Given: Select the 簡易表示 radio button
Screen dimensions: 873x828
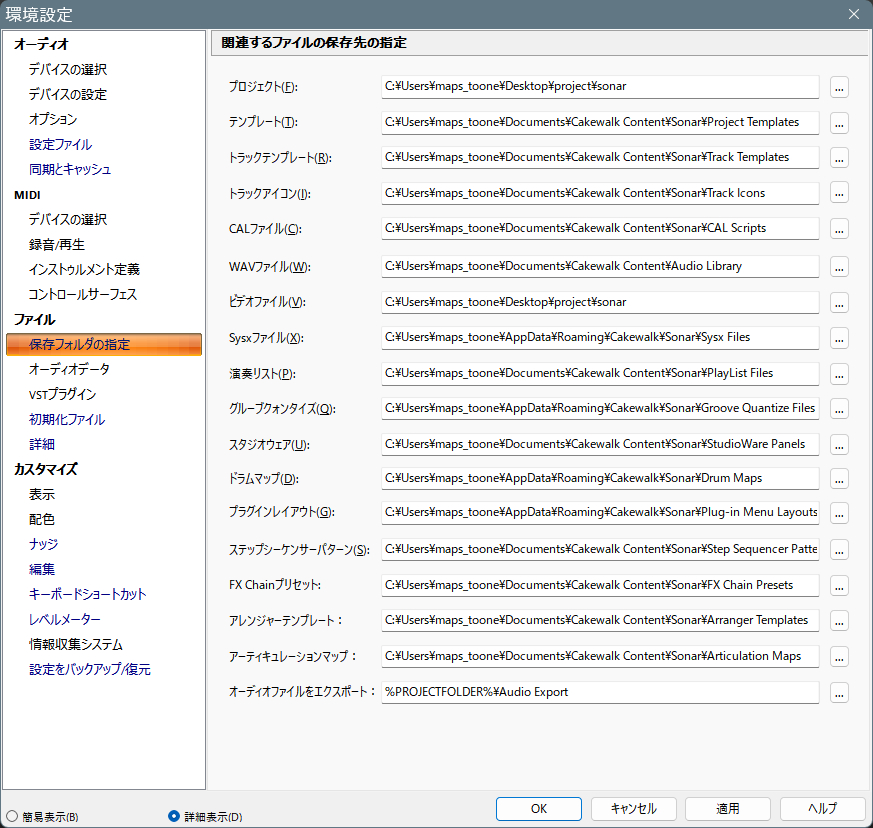Looking at the screenshot, I should tap(12, 816).
